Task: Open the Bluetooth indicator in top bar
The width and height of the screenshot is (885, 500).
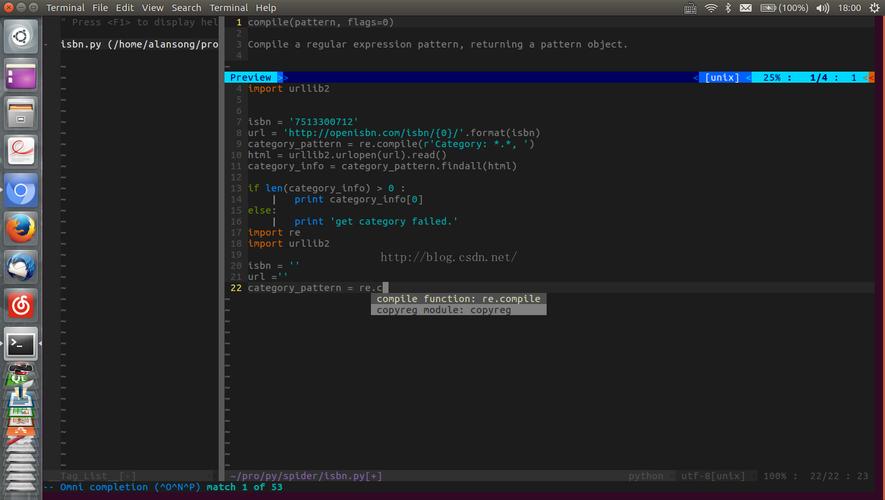Action: [x=728, y=8]
